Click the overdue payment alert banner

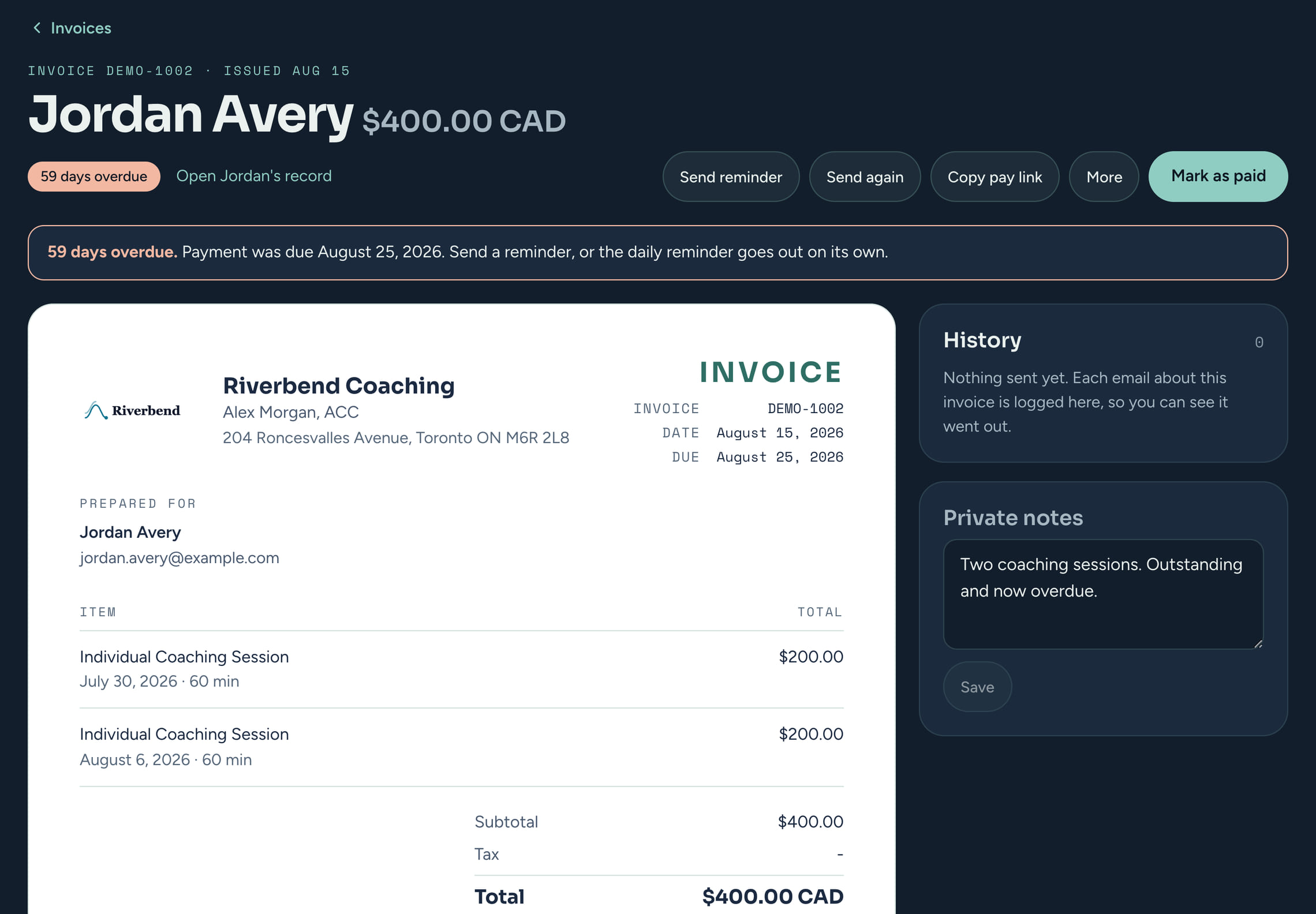(657, 253)
